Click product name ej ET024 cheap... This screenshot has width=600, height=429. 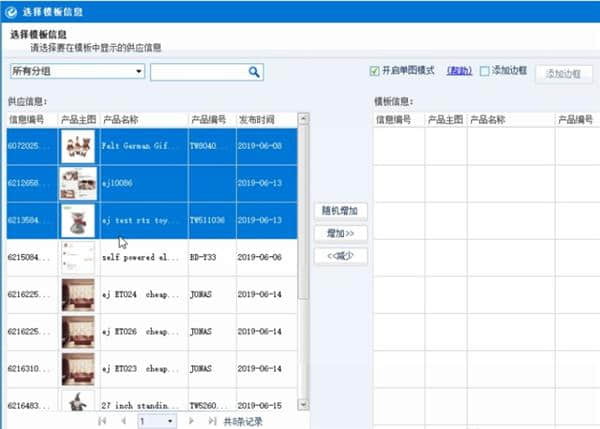point(140,294)
